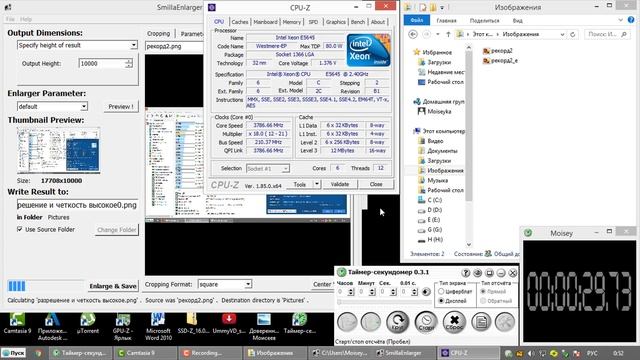Switch to Camtasia 9 on the taskbar
Screen dimensions: 640x360
click(144, 353)
